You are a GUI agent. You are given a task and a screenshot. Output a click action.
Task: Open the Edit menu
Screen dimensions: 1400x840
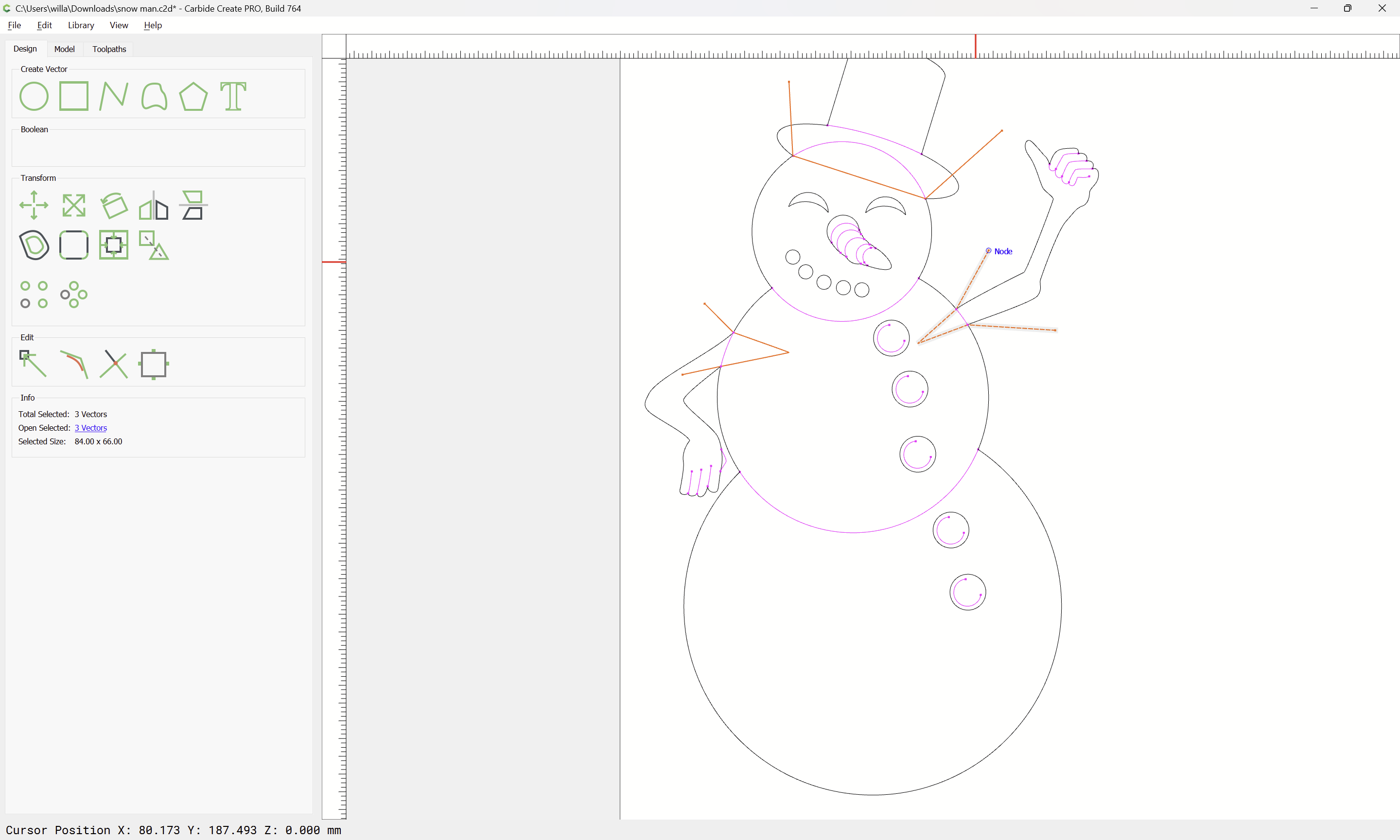click(x=45, y=25)
